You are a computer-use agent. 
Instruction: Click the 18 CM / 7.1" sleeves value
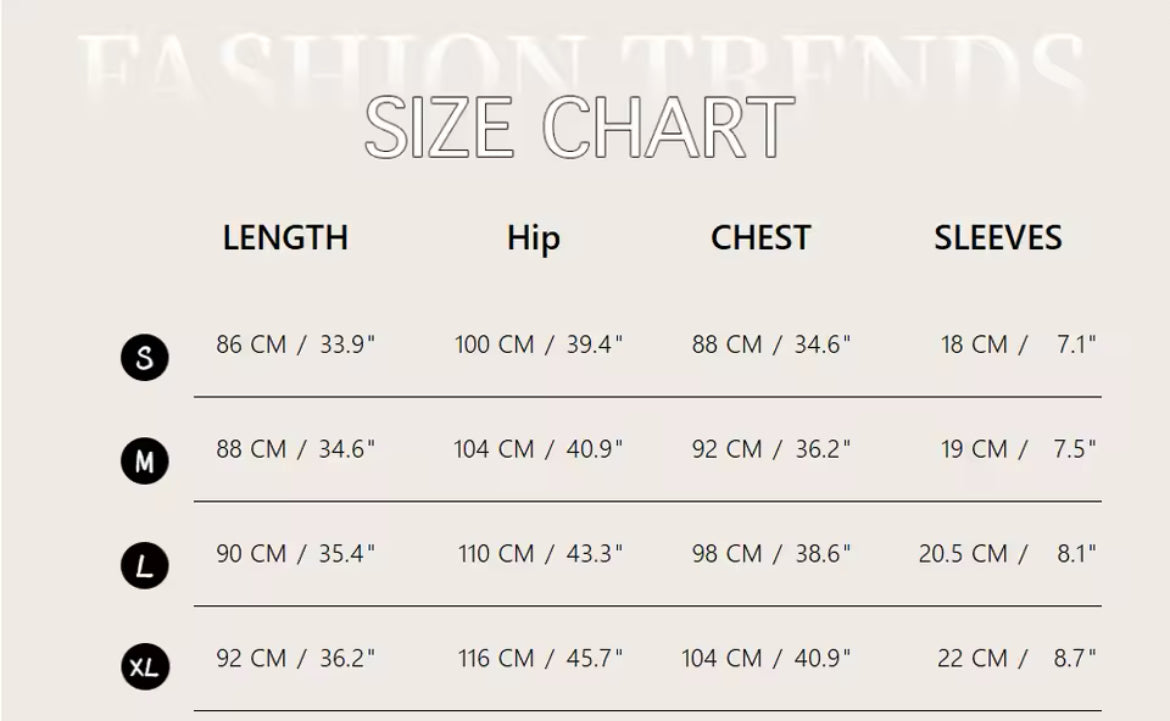coord(1018,345)
